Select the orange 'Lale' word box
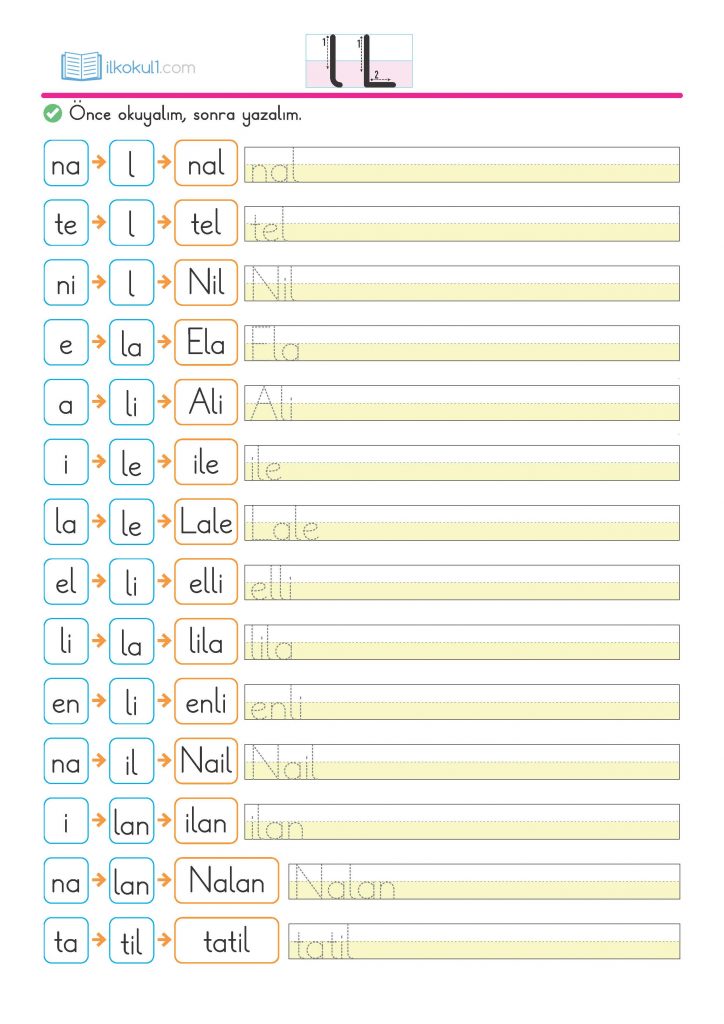724x1024 pixels. point(206,522)
